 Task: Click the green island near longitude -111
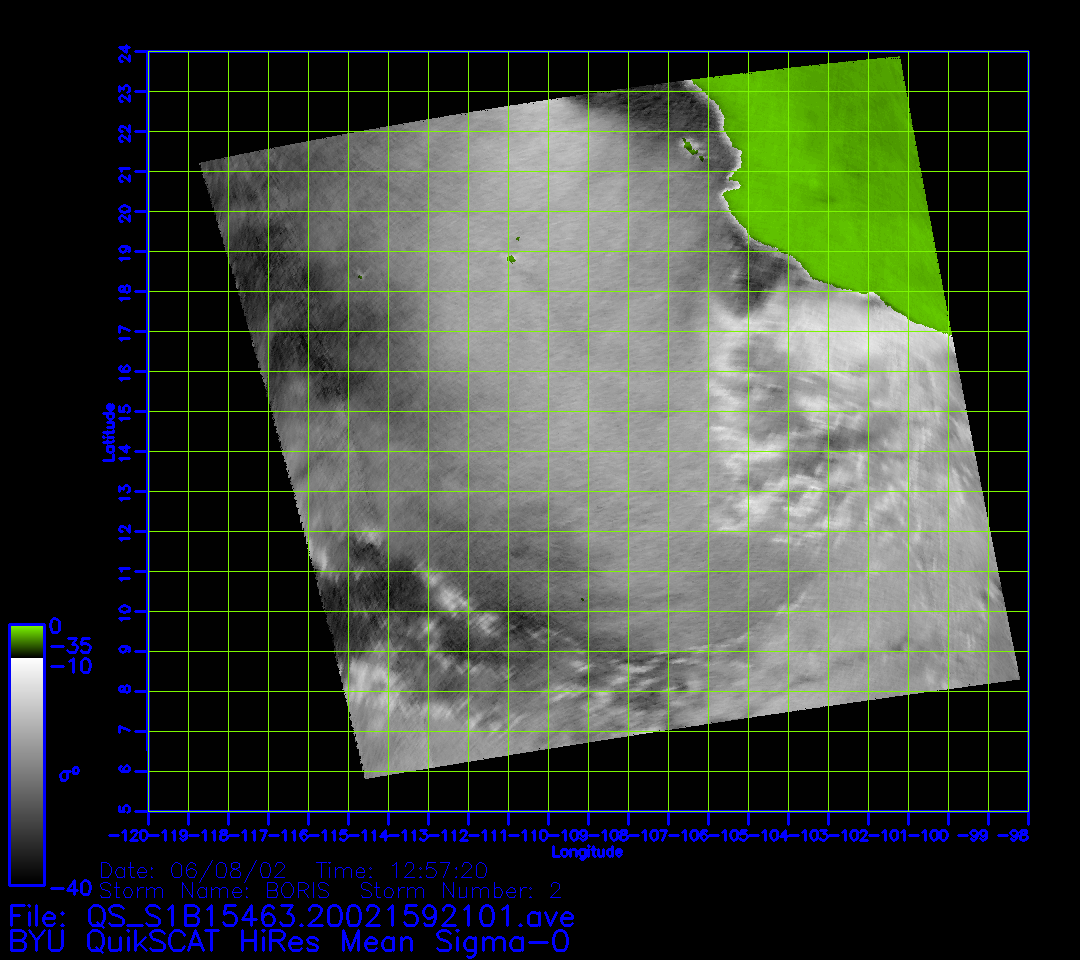(511, 258)
